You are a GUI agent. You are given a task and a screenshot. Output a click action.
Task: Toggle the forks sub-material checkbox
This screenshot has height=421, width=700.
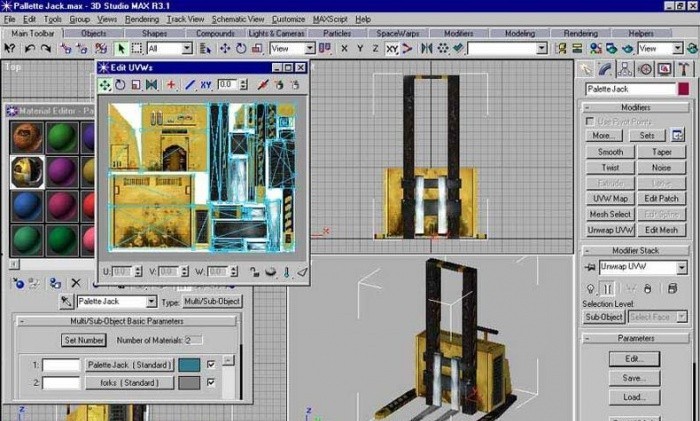click(211, 382)
